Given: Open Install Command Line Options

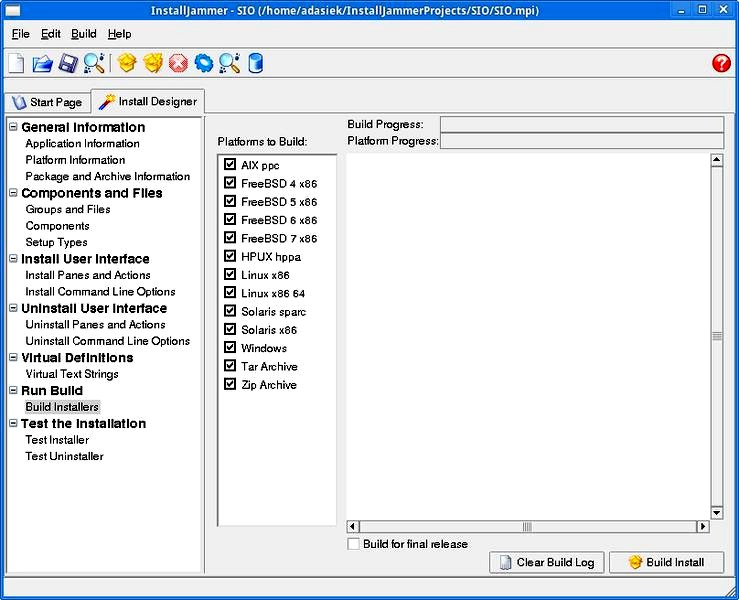Looking at the screenshot, I should 100,291.
